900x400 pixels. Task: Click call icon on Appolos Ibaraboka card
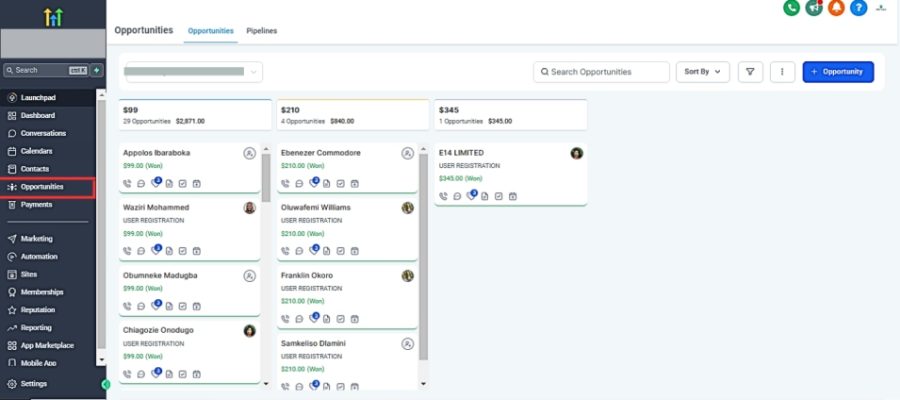coord(127,183)
